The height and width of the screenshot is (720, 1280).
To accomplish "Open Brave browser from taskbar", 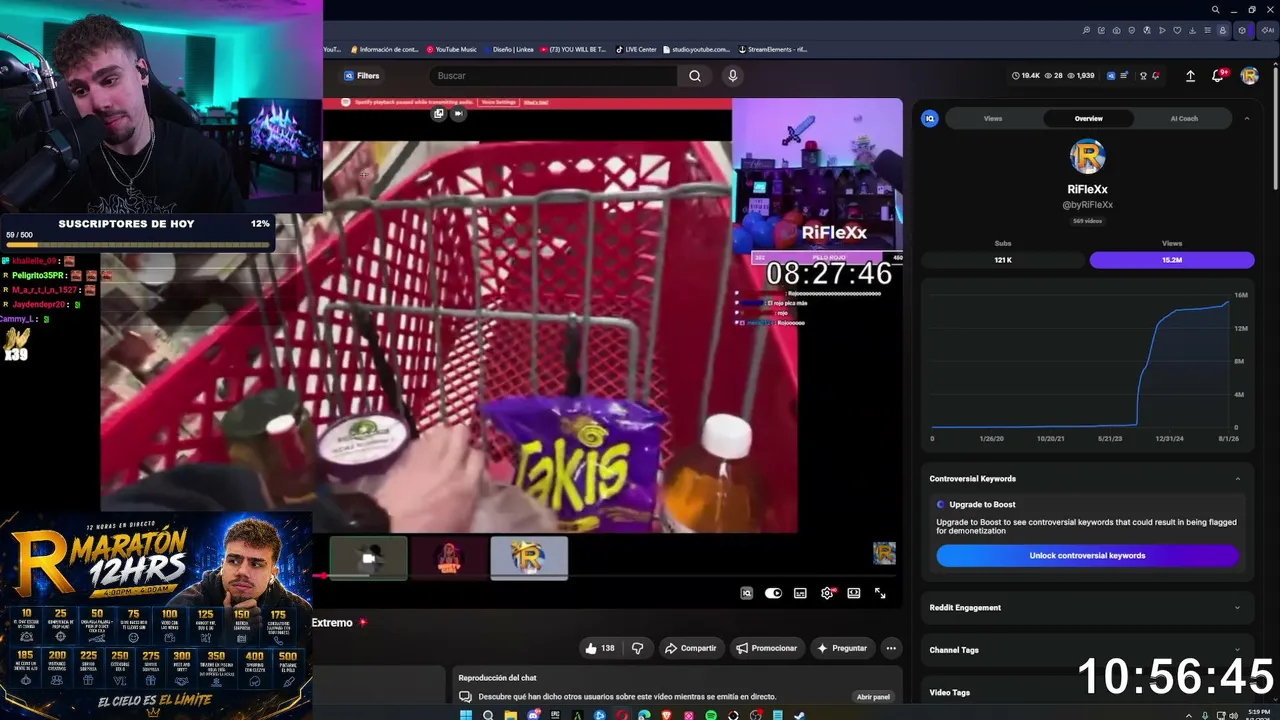I will pos(667,715).
